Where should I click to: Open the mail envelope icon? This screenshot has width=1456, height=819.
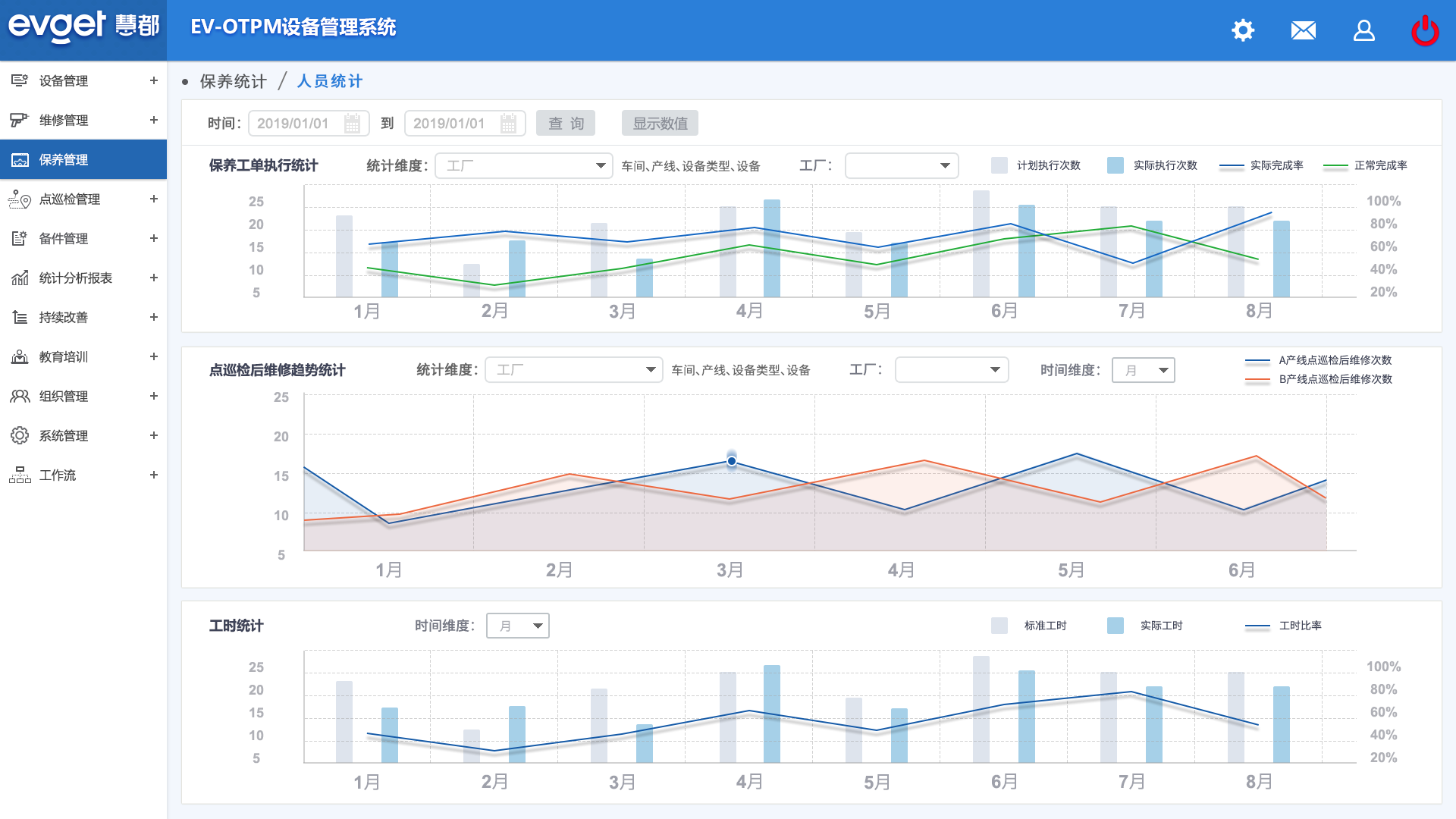[1303, 30]
